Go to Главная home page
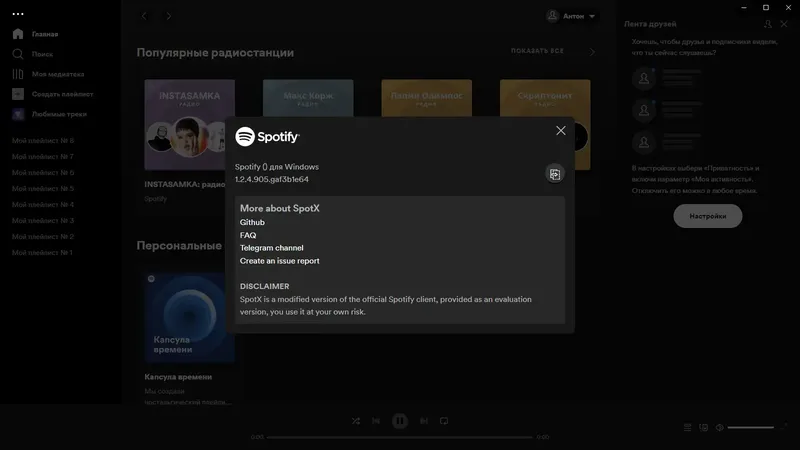 [45, 34]
